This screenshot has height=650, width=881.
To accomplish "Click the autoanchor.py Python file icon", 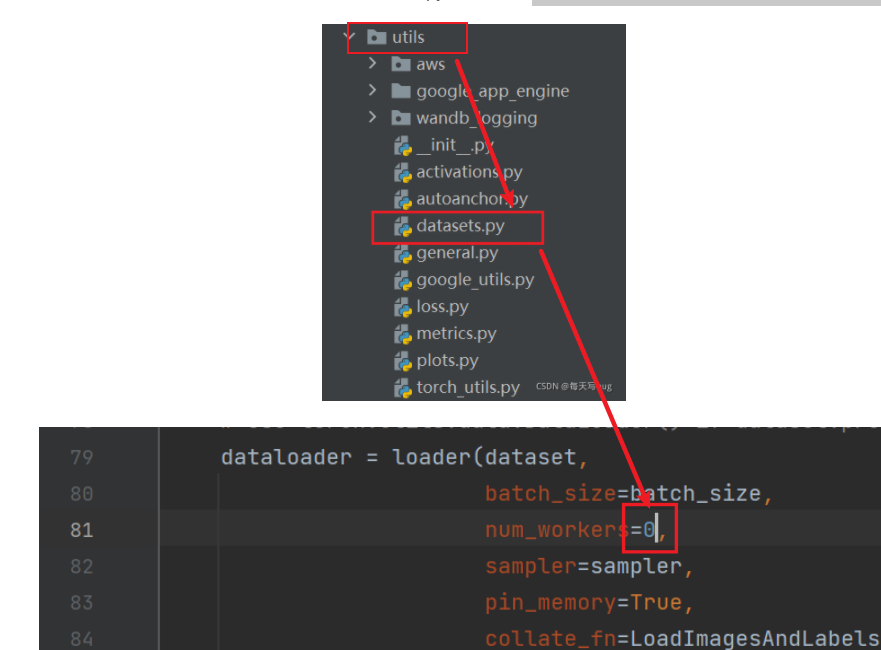I will [x=403, y=200].
